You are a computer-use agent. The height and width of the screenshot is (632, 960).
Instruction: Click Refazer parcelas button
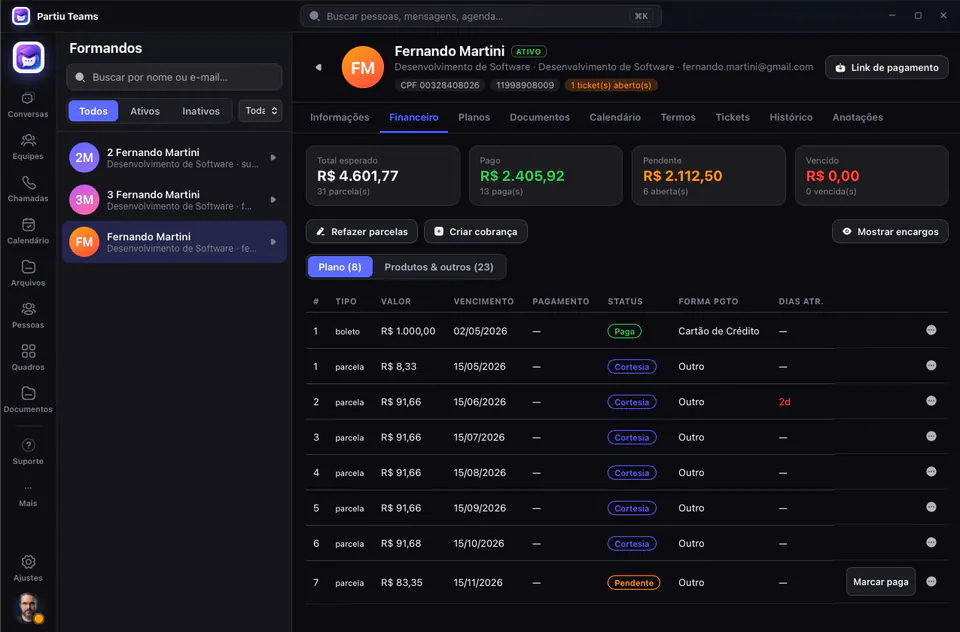(361, 231)
